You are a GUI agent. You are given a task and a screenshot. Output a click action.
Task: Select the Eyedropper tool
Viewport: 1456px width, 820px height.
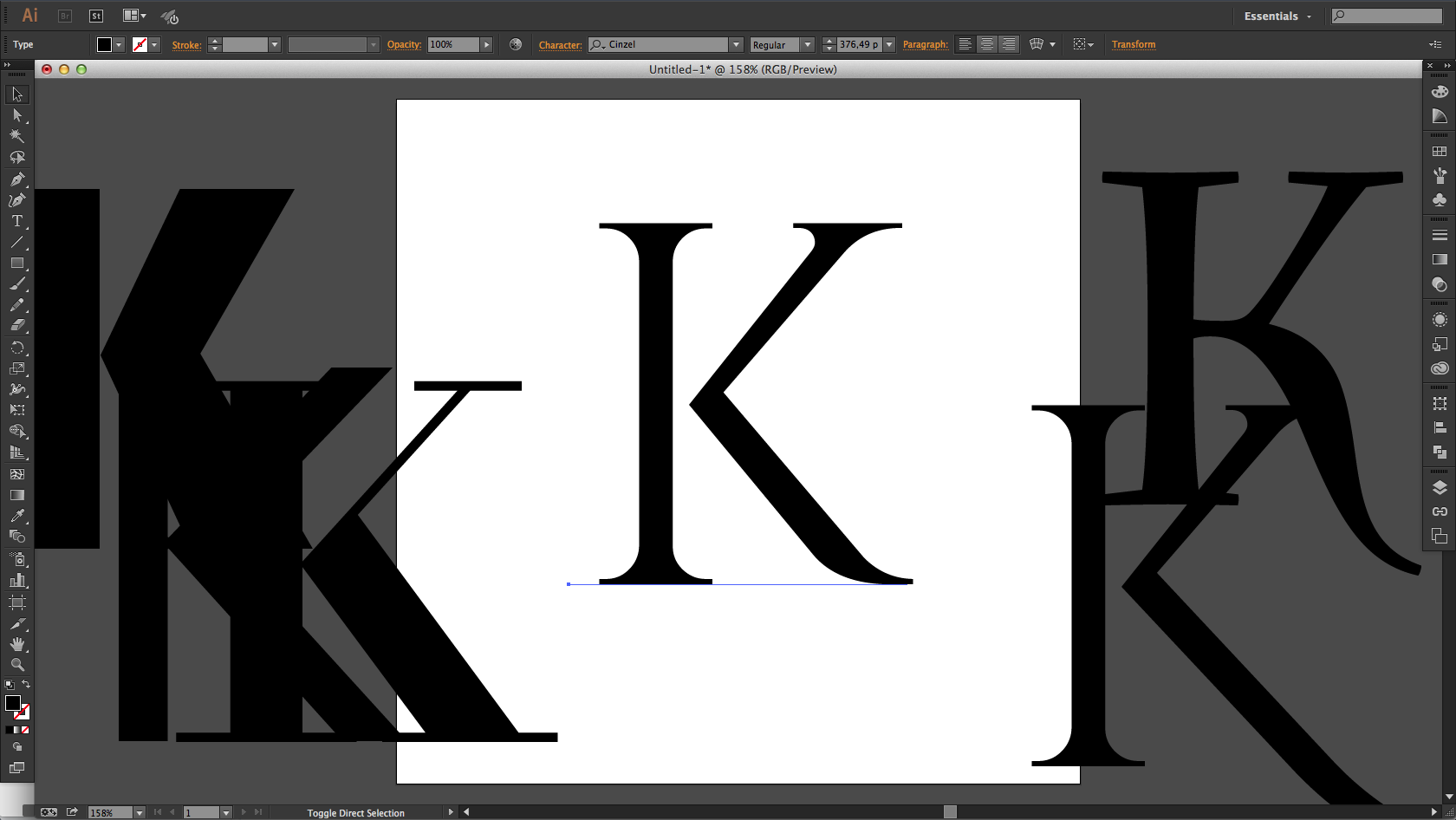(17, 516)
